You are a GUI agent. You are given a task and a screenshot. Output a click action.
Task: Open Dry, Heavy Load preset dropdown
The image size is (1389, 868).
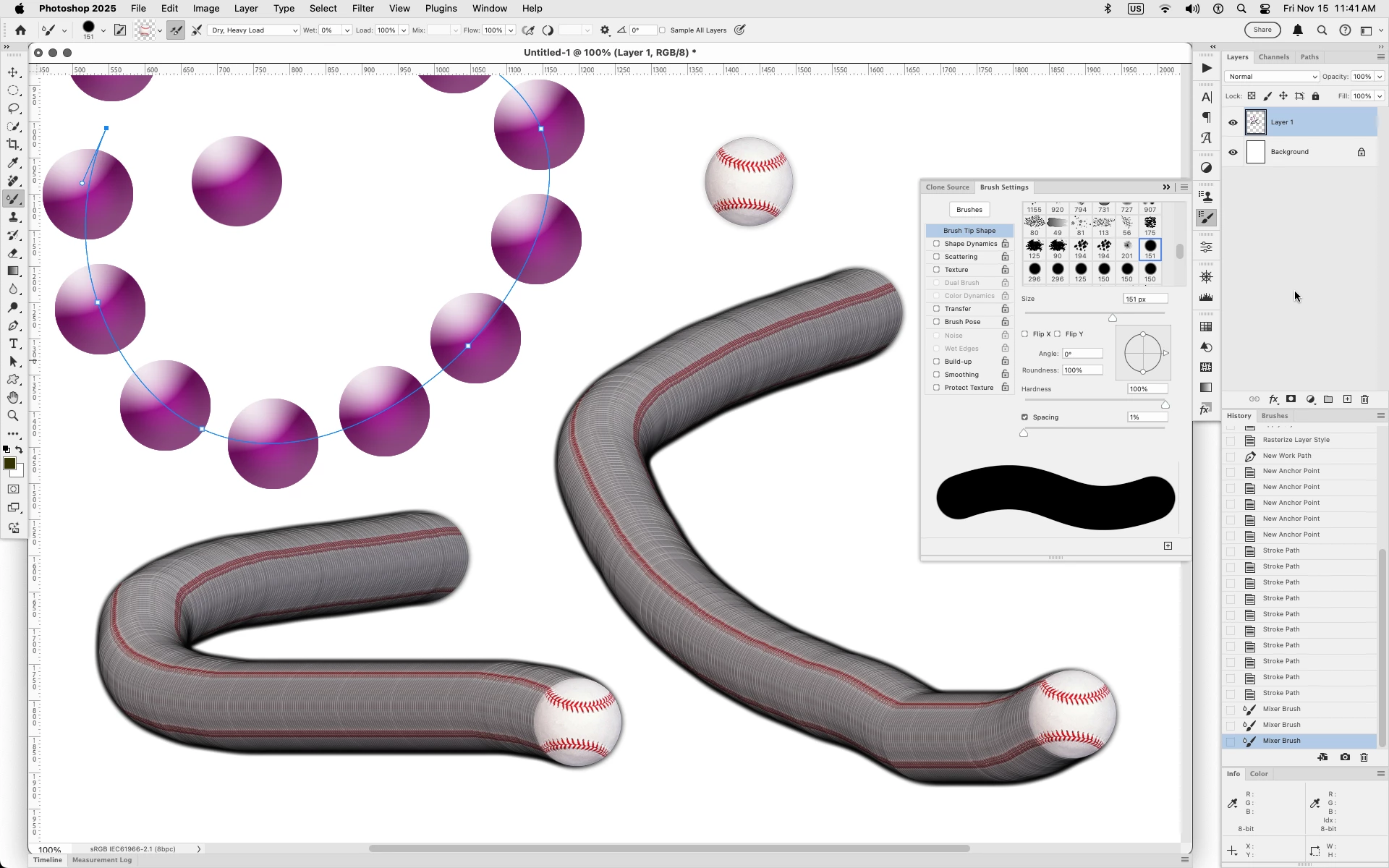coord(254,30)
